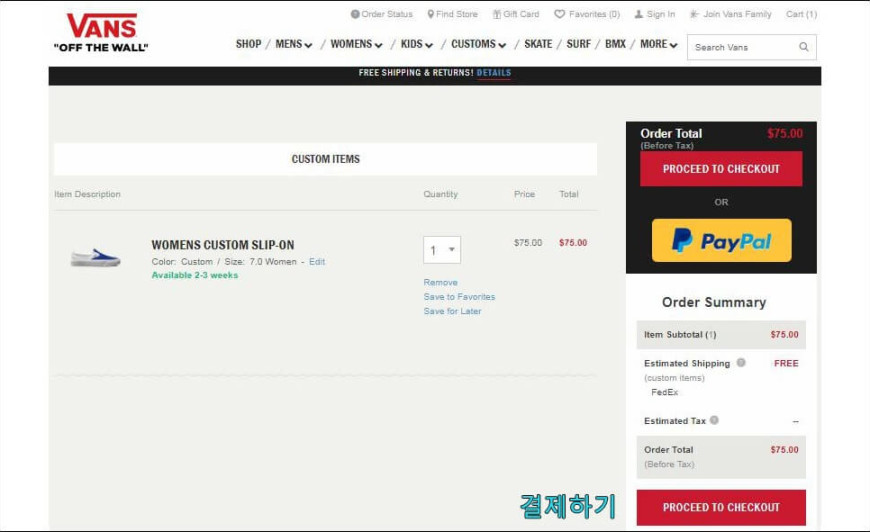Click the slip-on shoe thumbnail
Screen dimensions: 870x532
click(95, 258)
